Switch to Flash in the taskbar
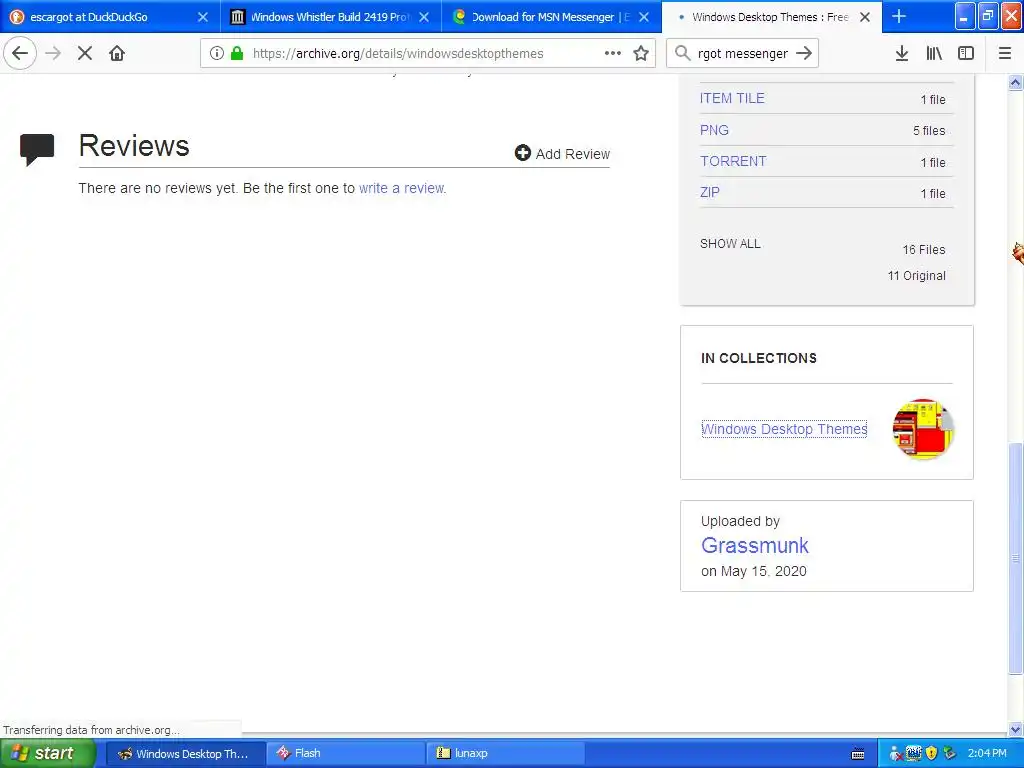This screenshot has width=1024, height=768. click(344, 754)
